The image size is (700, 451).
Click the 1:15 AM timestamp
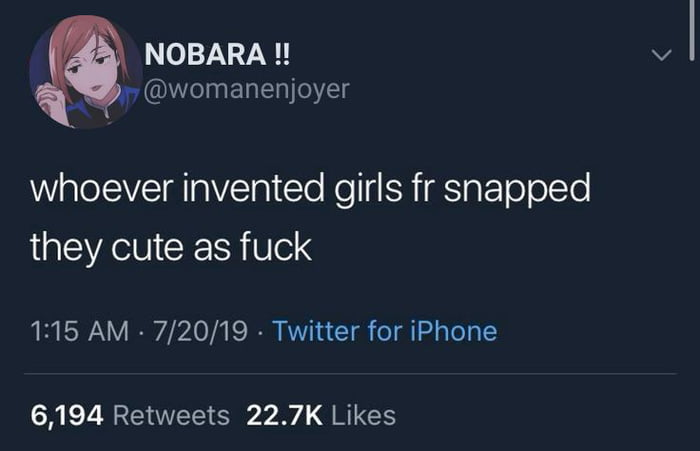coord(72,330)
